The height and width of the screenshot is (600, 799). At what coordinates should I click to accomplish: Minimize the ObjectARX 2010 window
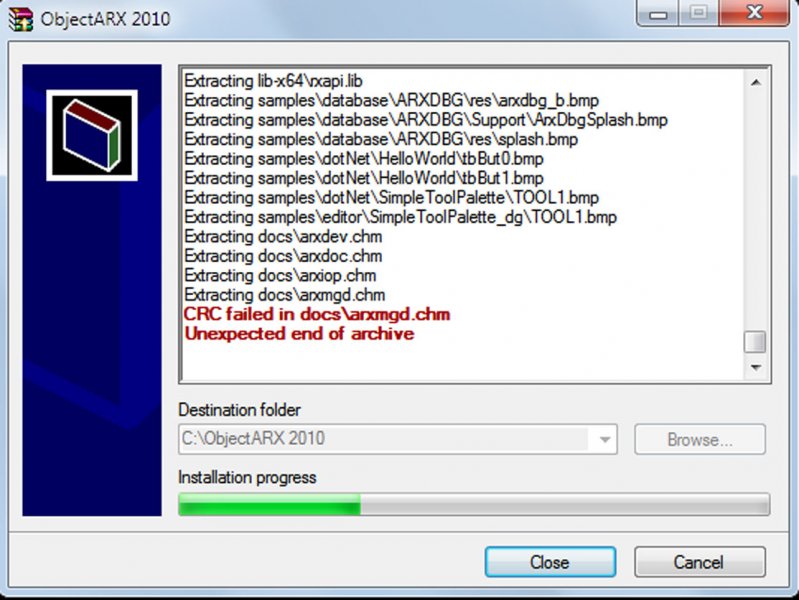point(658,13)
